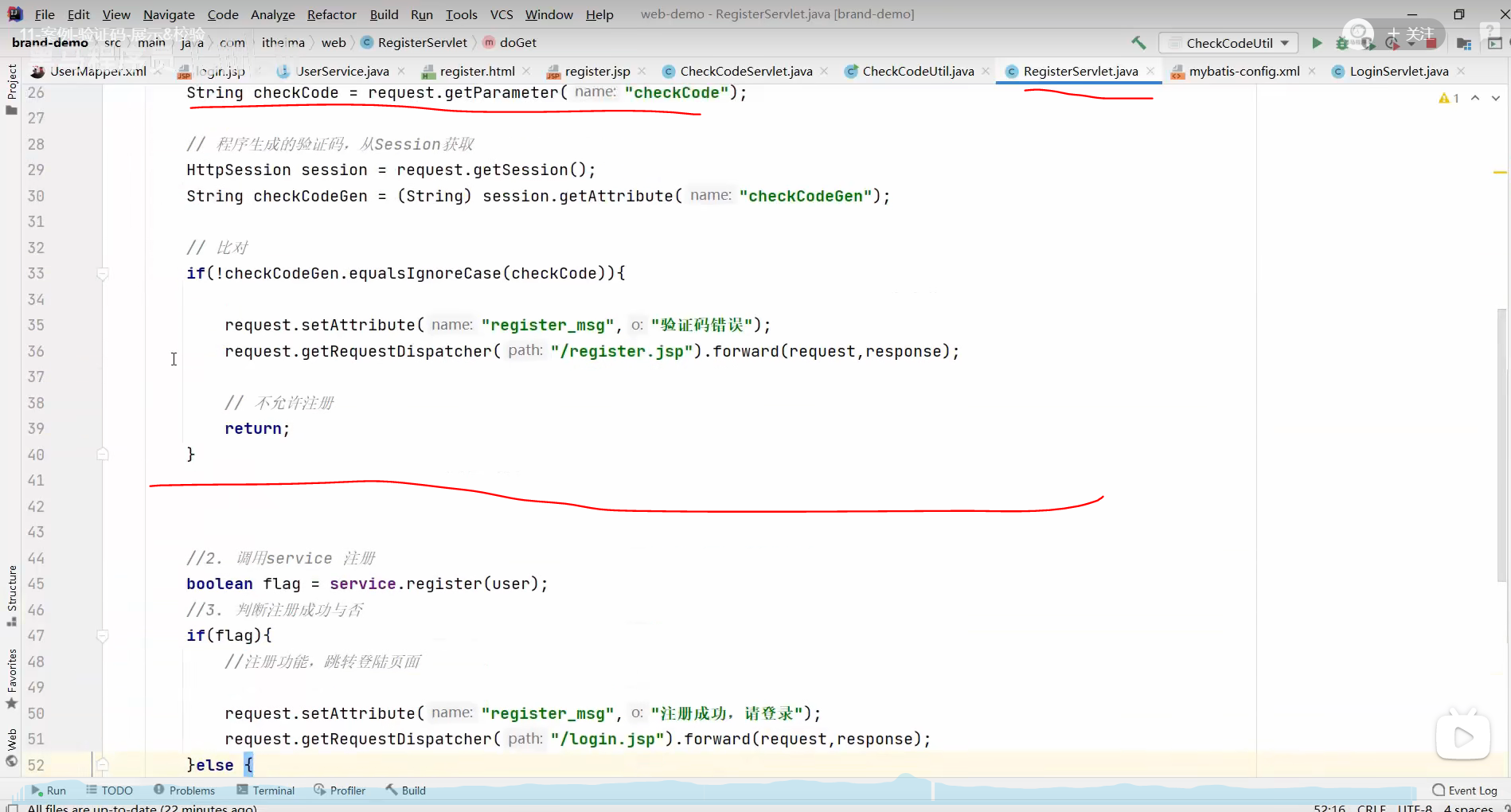Viewport: 1511px width, 812px height.
Task: Click the web package breadcrumb
Action: [334, 43]
